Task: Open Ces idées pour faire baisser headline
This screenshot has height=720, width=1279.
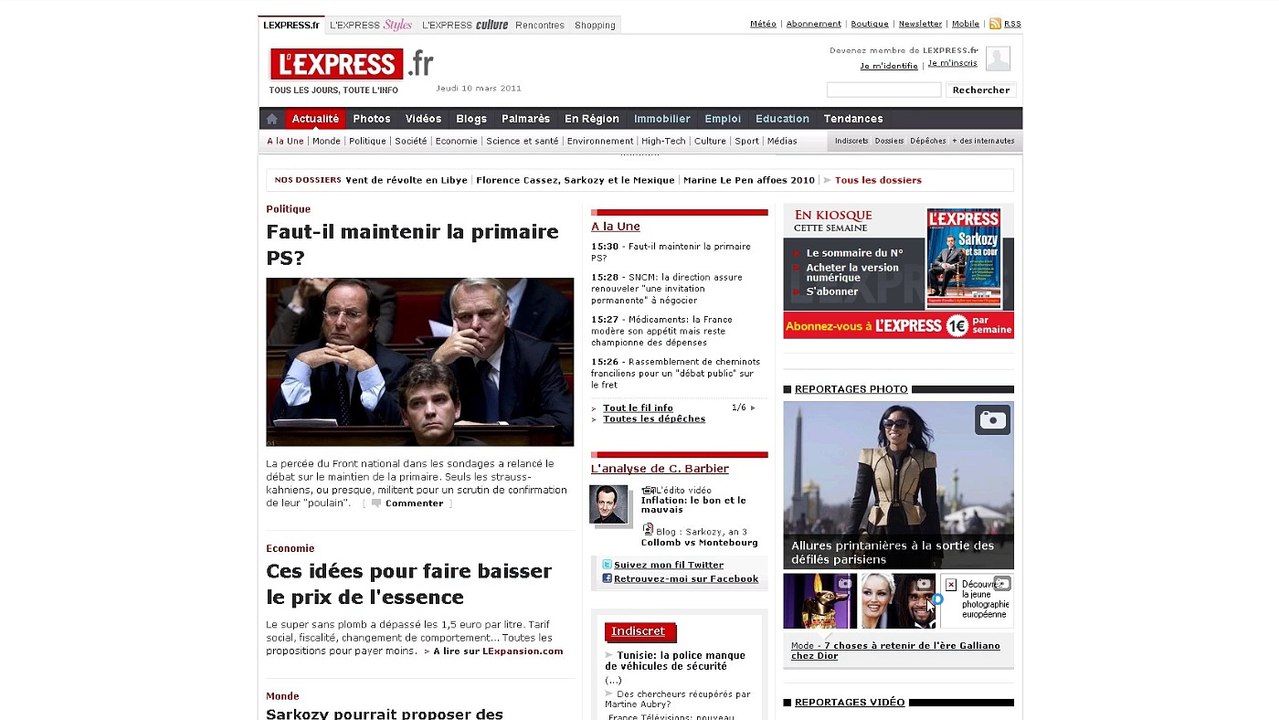Action: click(x=409, y=584)
